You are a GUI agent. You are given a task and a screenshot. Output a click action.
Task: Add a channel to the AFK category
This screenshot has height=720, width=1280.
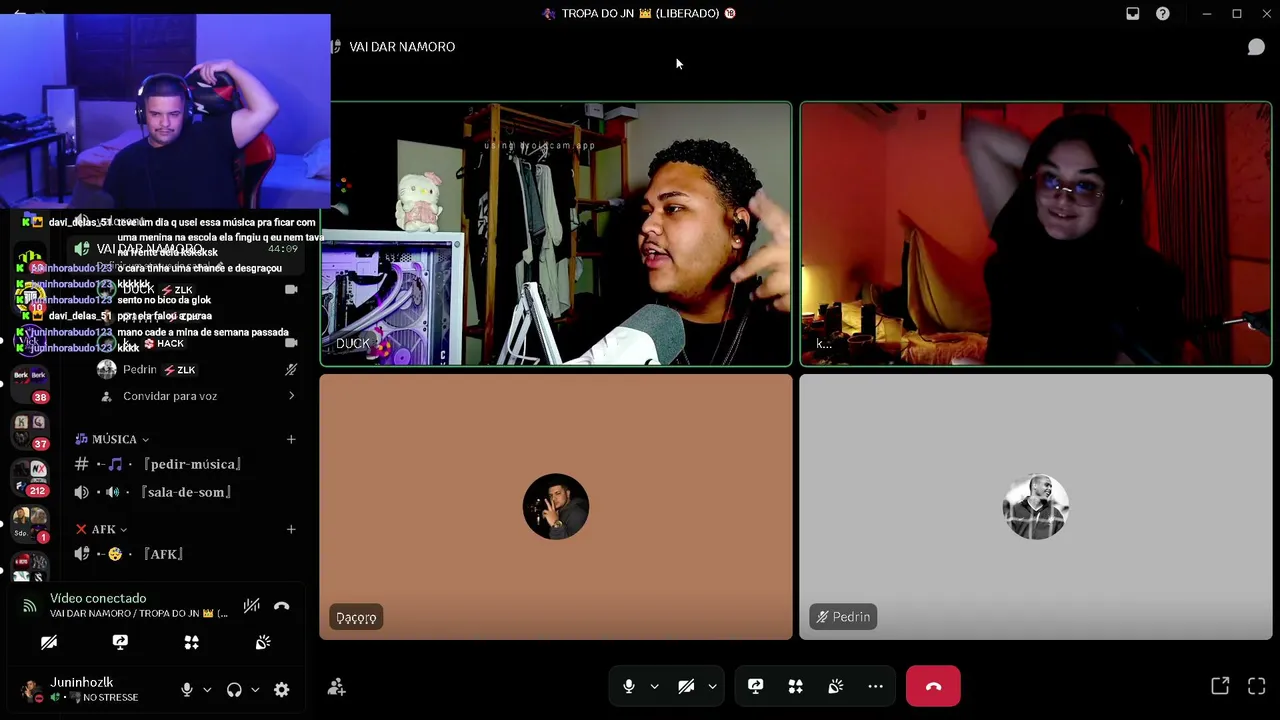click(291, 529)
